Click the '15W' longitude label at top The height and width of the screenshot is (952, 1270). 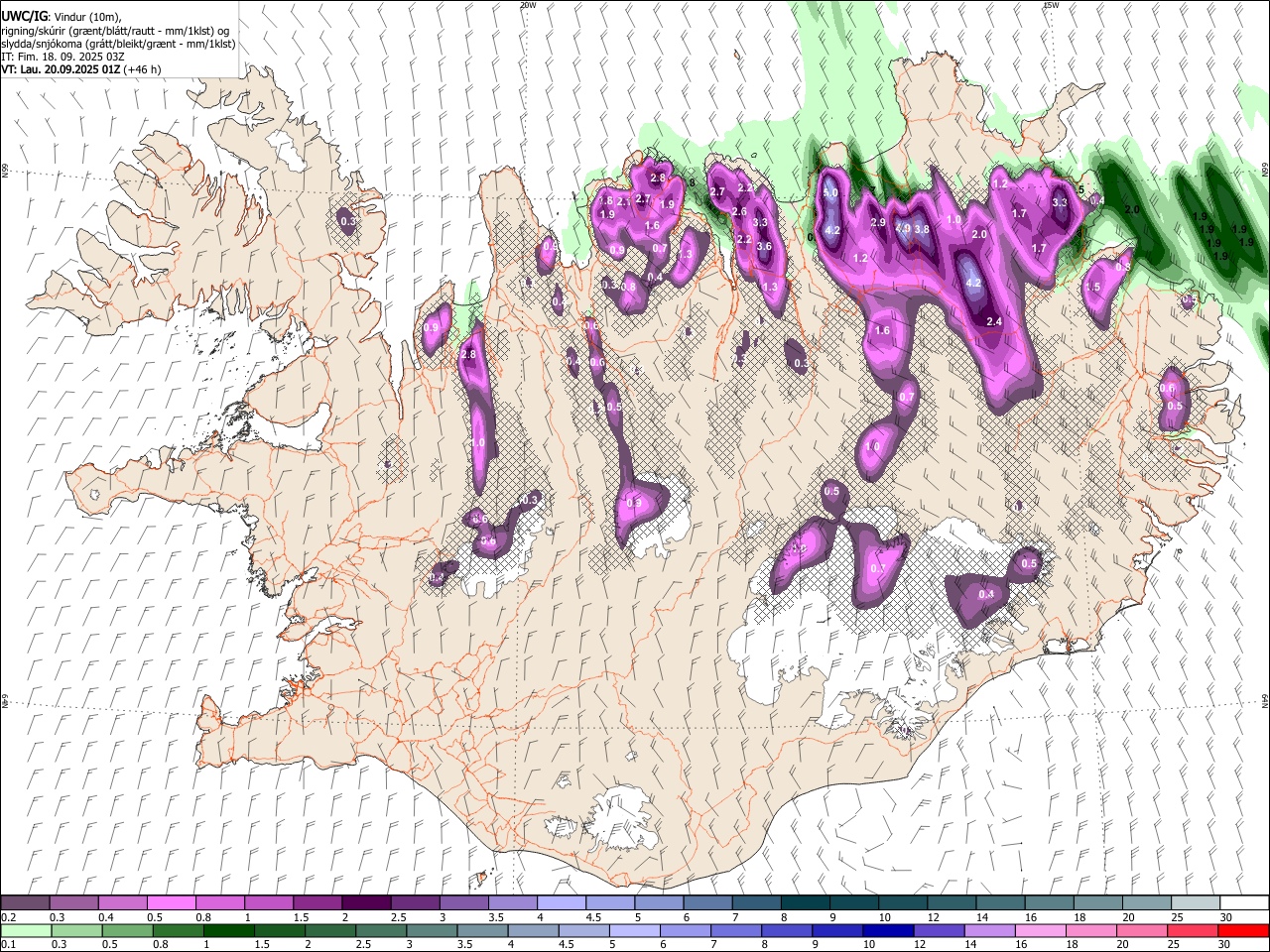1051,5
